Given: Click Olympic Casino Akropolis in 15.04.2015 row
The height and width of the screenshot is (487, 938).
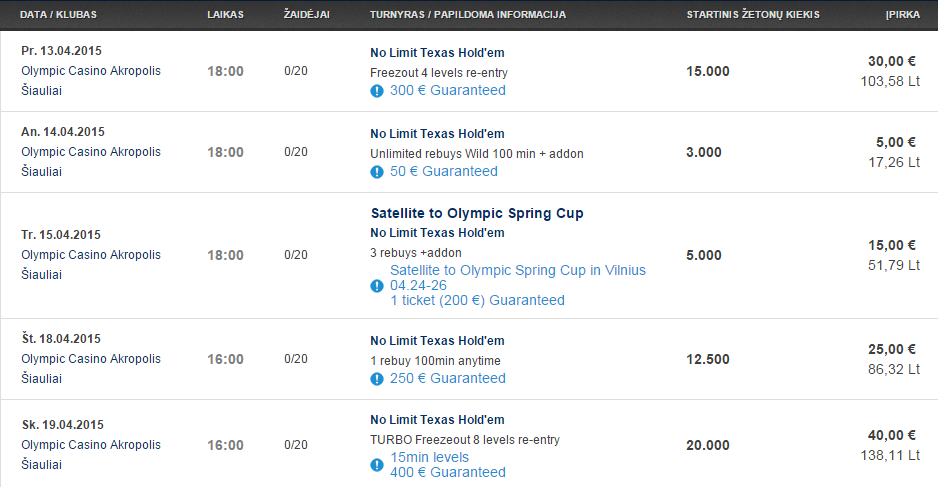Looking at the screenshot, I should (91, 255).
